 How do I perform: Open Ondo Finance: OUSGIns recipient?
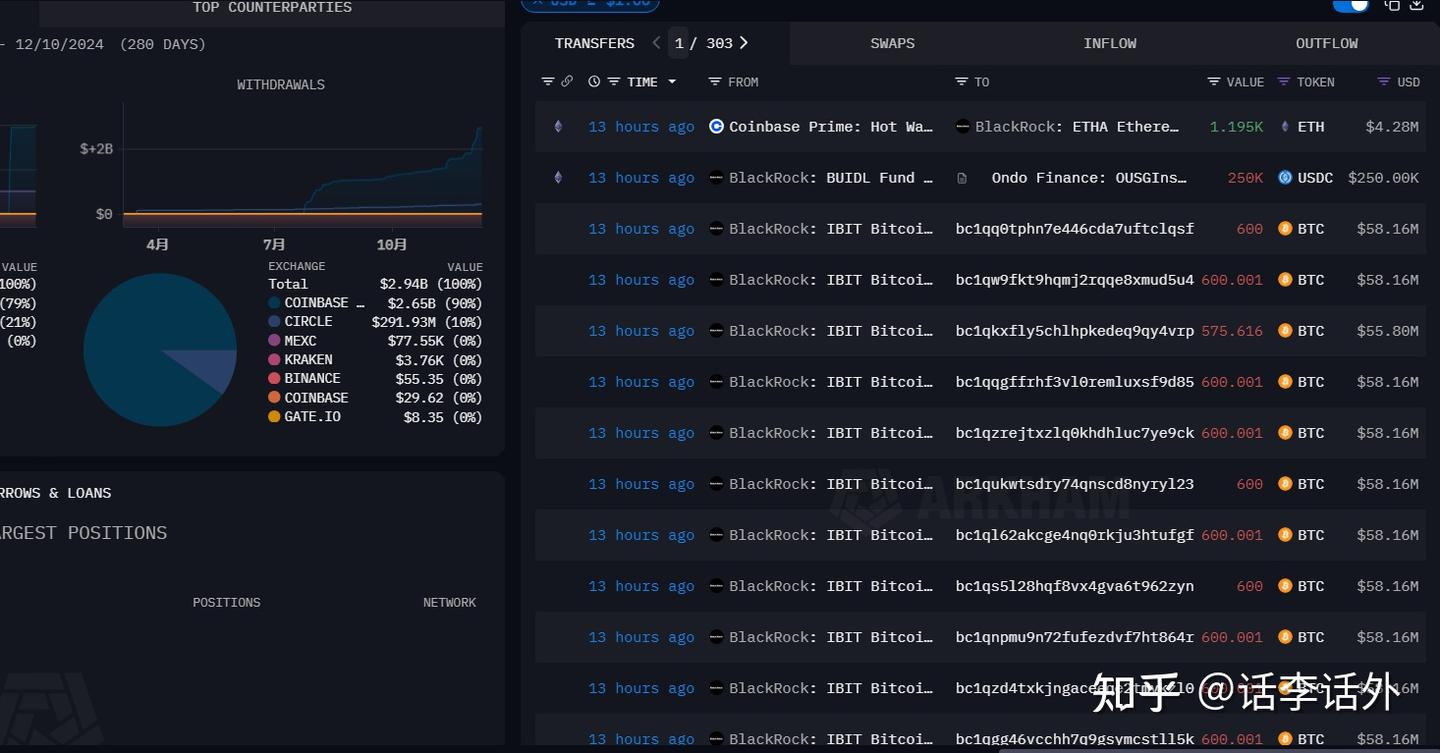(x=1089, y=178)
